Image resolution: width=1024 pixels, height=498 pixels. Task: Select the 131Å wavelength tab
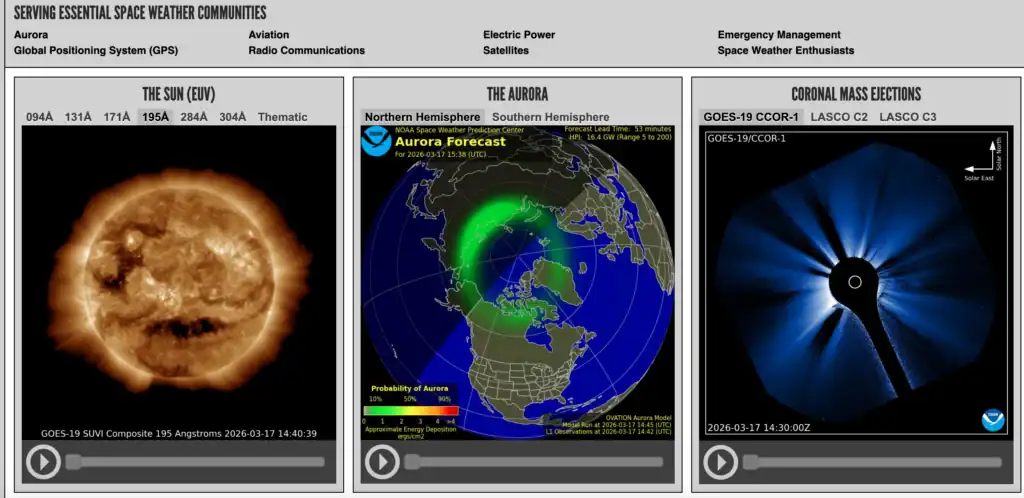click(78, 117)
